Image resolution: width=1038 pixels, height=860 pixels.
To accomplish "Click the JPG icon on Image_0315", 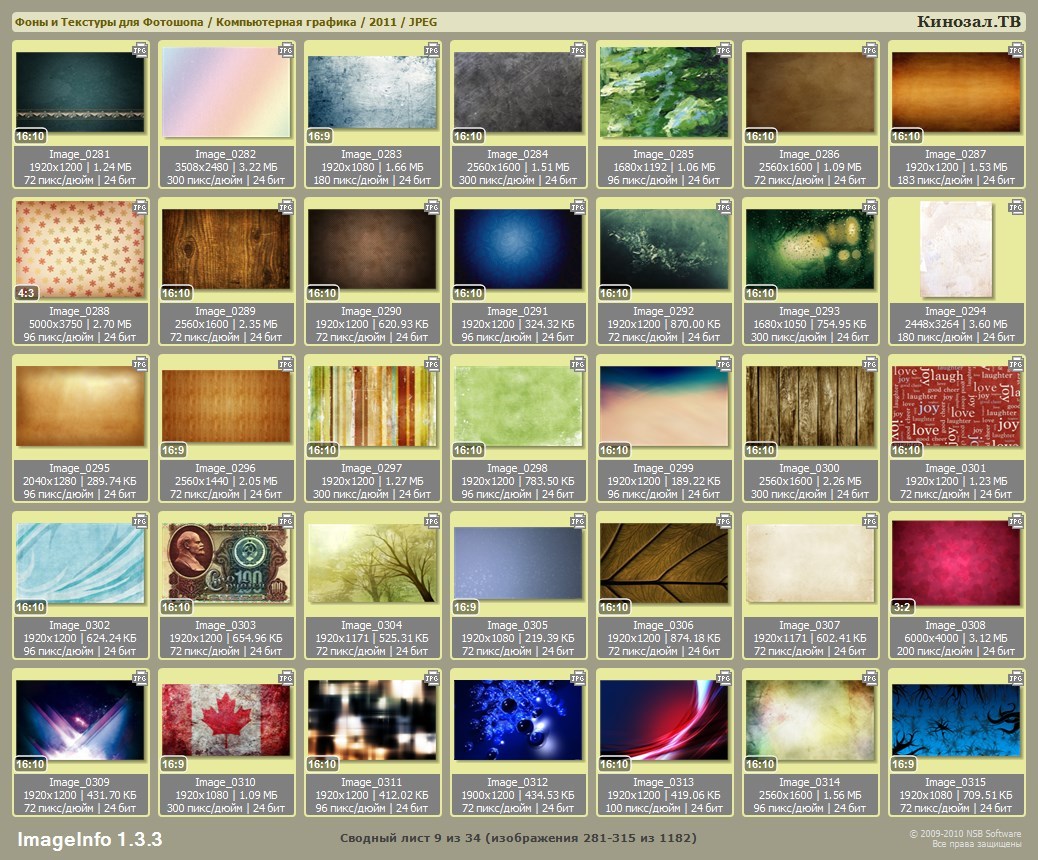I will pyautogui.click(x=1016, y=677).
